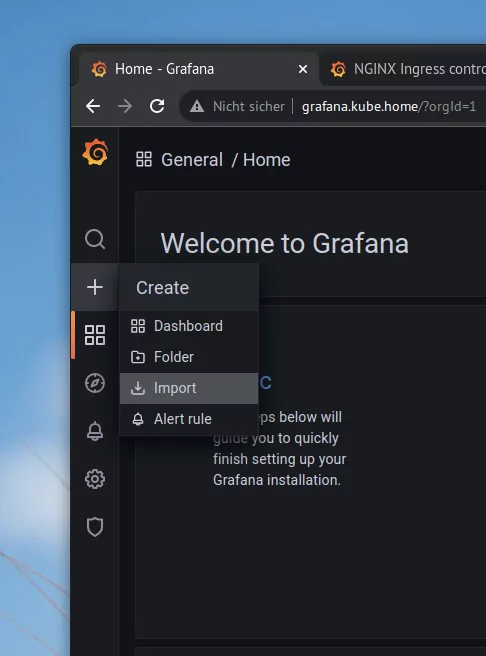Viewport: 486px width, 656px height.
Task: Click the General breadcrumb link
Action: pos(192,160)
